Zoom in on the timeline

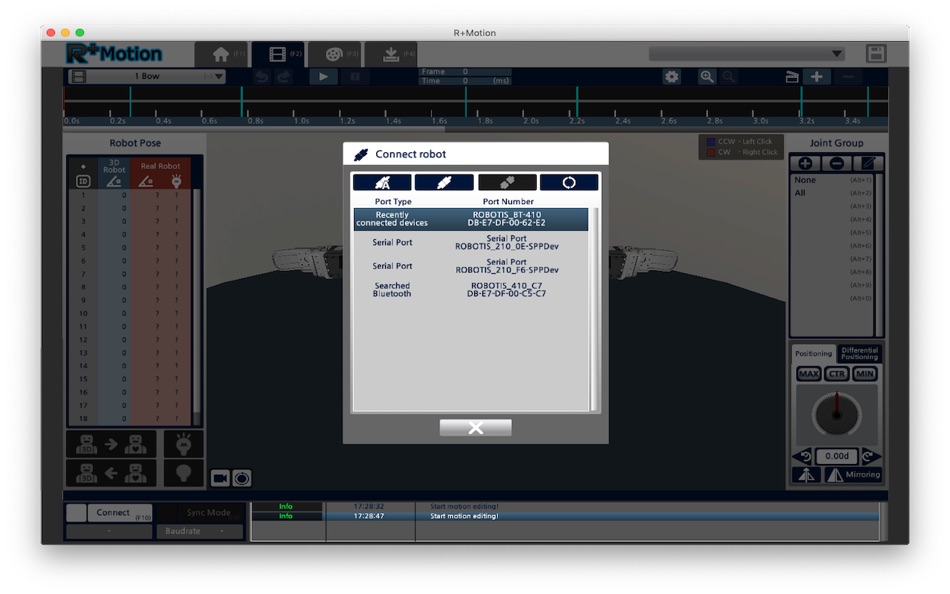pos(706,77)
